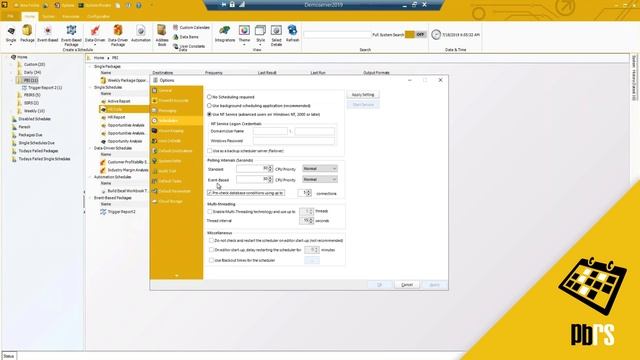Open Scheduler section in Options sidebar
This screenshot has height=360, width=640.
click(x=176, y=121)
